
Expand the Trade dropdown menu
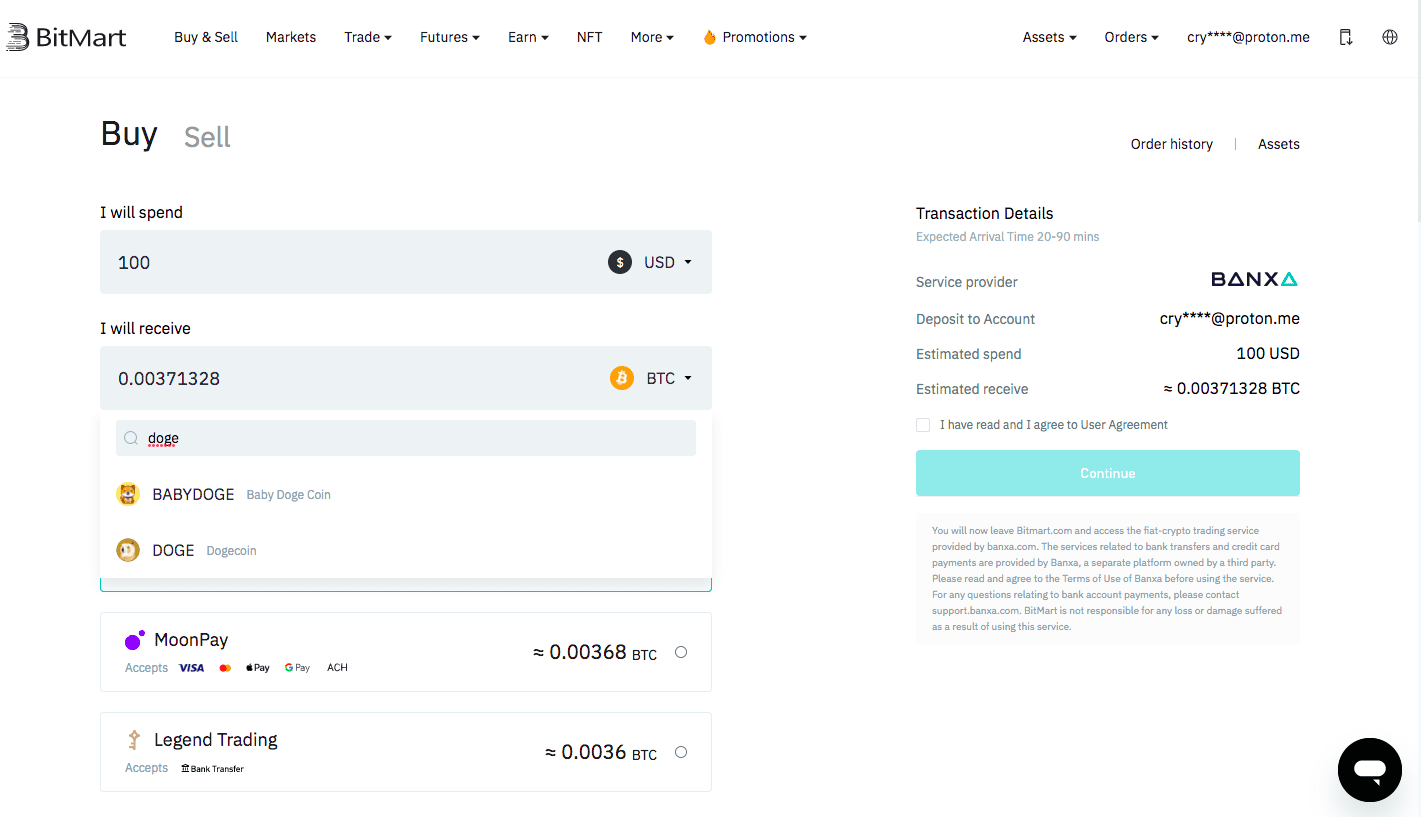368,37
